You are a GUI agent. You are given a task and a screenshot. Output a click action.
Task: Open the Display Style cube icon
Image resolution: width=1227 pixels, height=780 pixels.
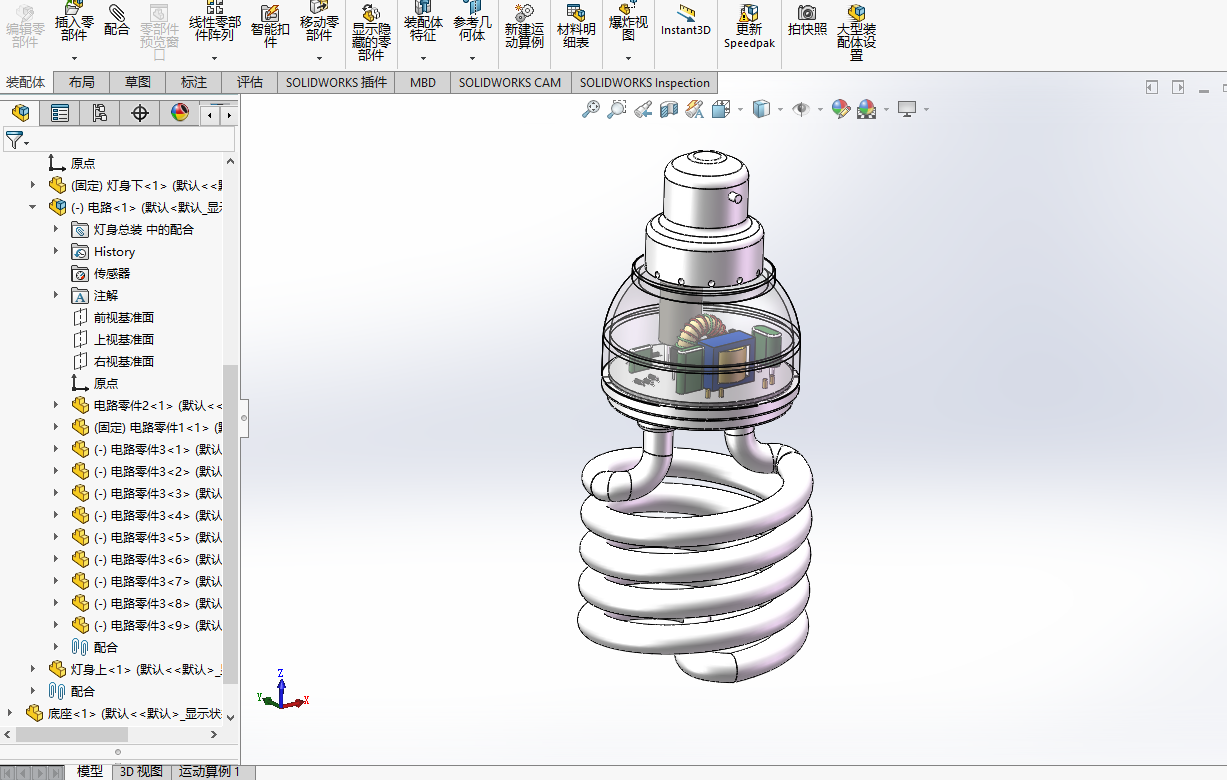click(762, 109)
